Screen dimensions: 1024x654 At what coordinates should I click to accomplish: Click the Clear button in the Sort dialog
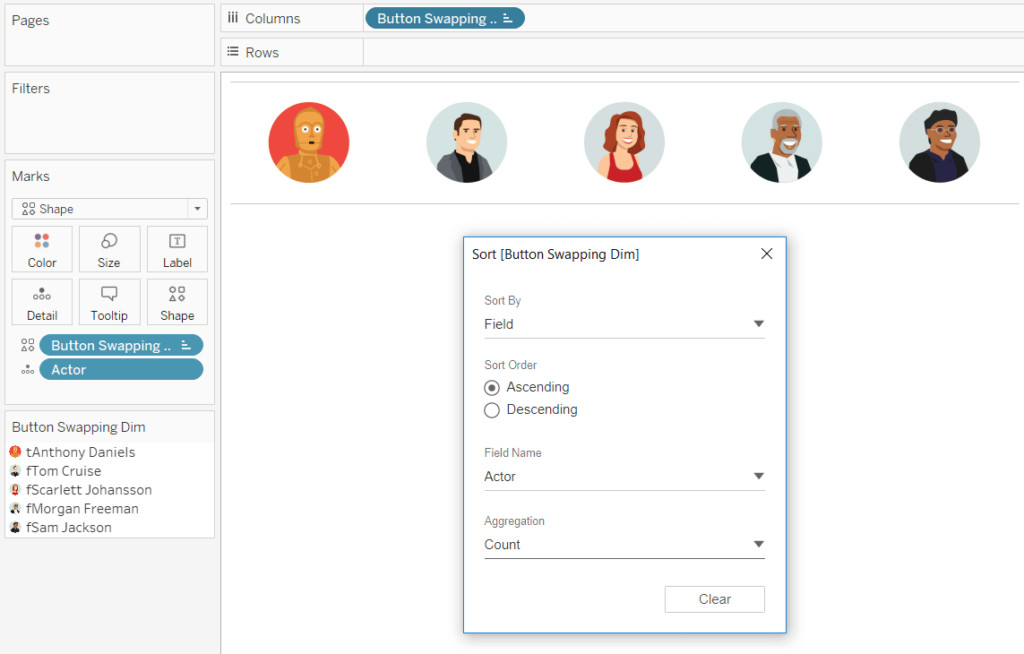[714, 598]
